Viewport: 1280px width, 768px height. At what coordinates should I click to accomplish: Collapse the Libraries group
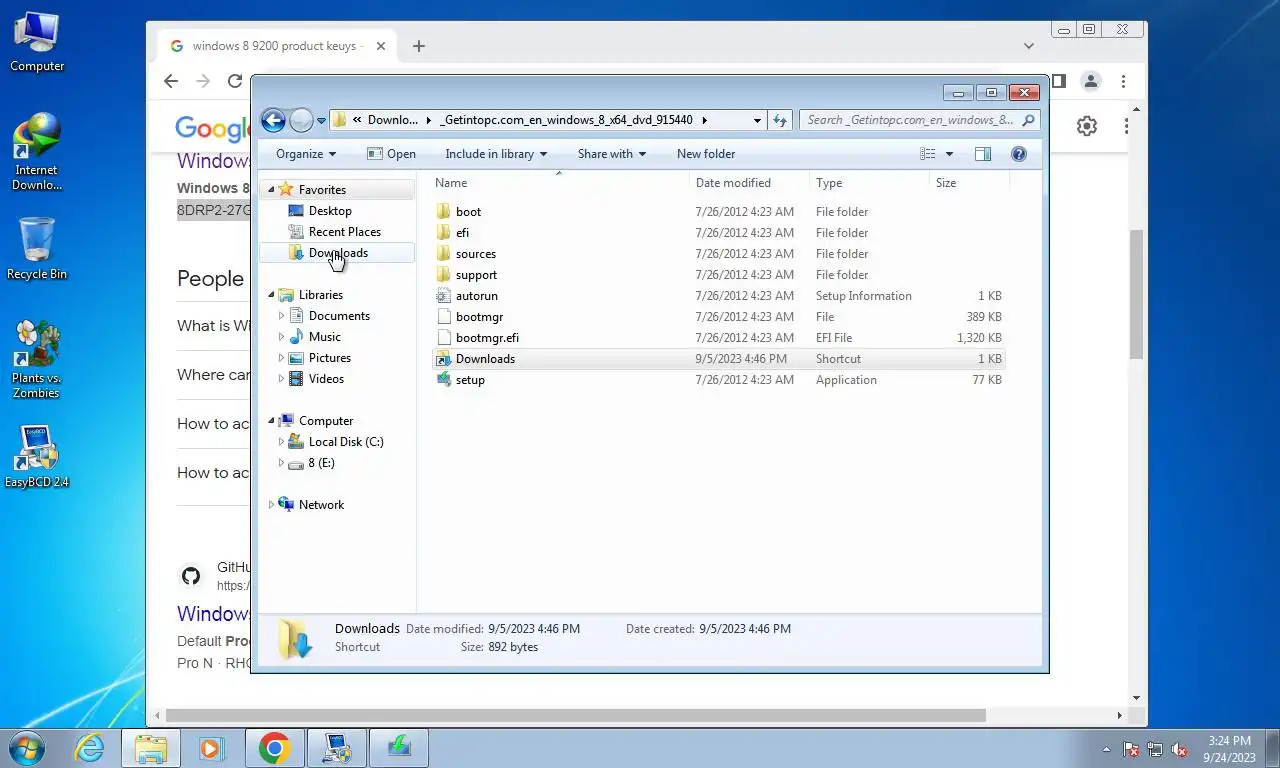pyautogui.click(x=271, y=295)
